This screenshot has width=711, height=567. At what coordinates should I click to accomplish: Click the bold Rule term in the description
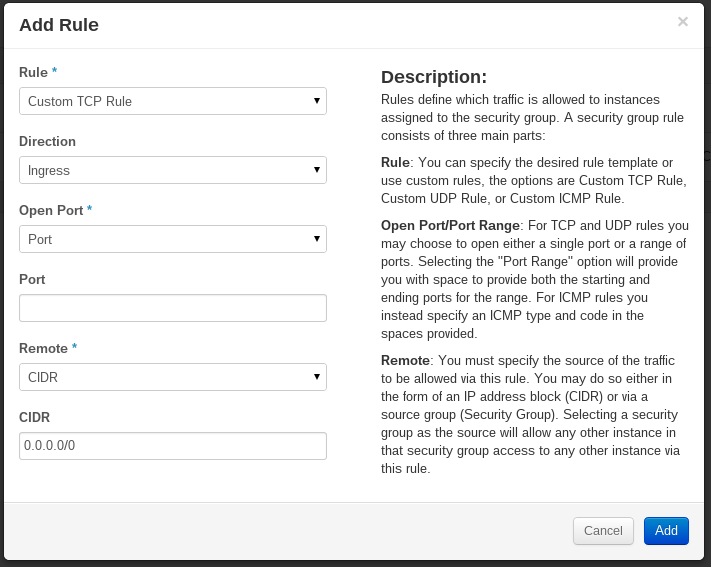point(395,162)
